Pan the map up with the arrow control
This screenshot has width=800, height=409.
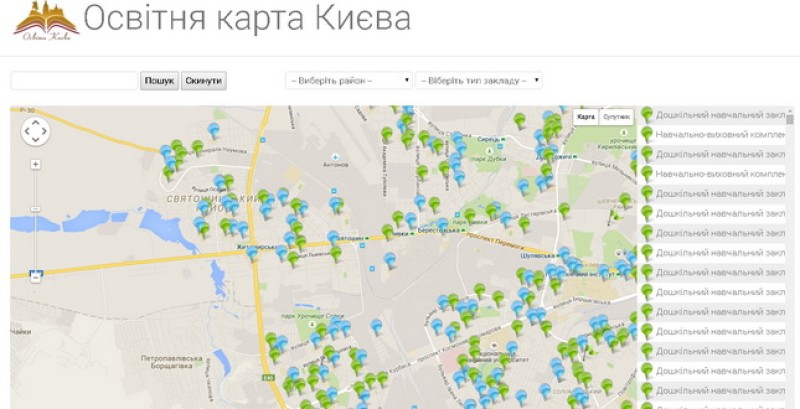[x=35, y=122]
